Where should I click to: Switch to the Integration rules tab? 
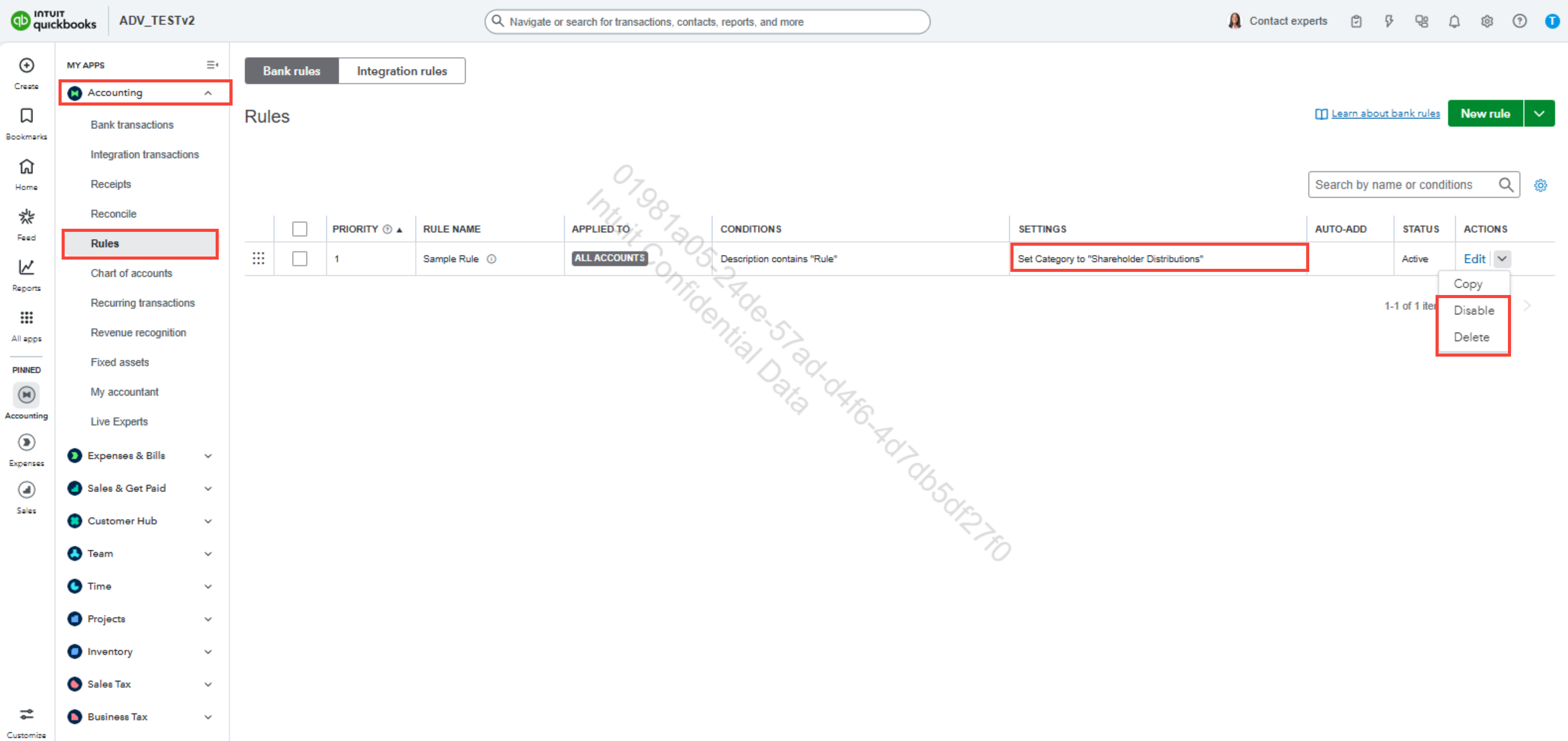402,71
